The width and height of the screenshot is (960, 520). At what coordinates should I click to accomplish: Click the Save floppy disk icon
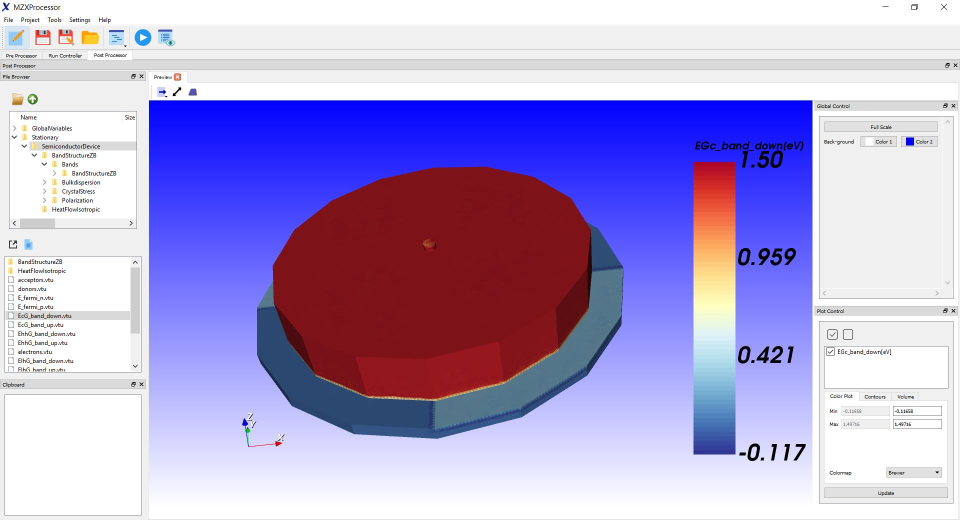tap(42, 37)
